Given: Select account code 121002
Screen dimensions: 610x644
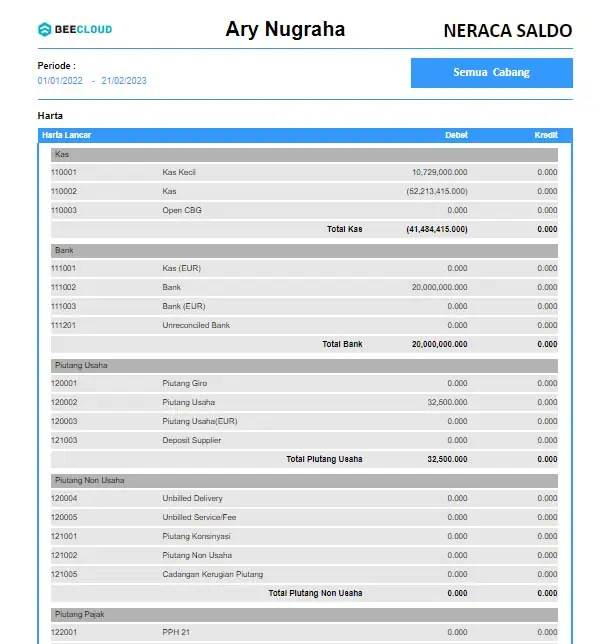Looking at the screenshot, I should click(x=64, y=555).
